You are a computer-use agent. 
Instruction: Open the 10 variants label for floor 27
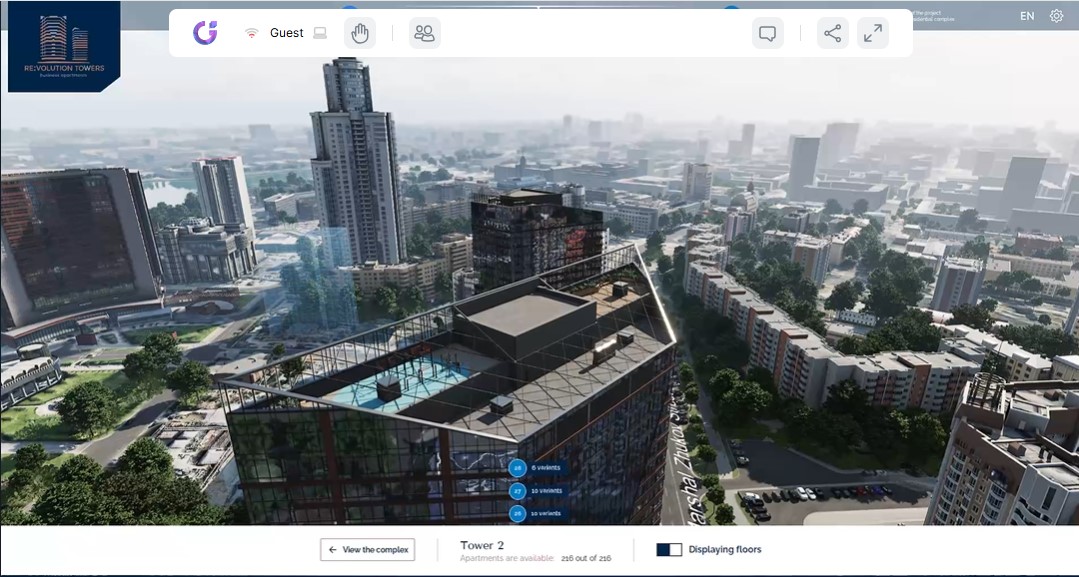(x=545, y=490)
